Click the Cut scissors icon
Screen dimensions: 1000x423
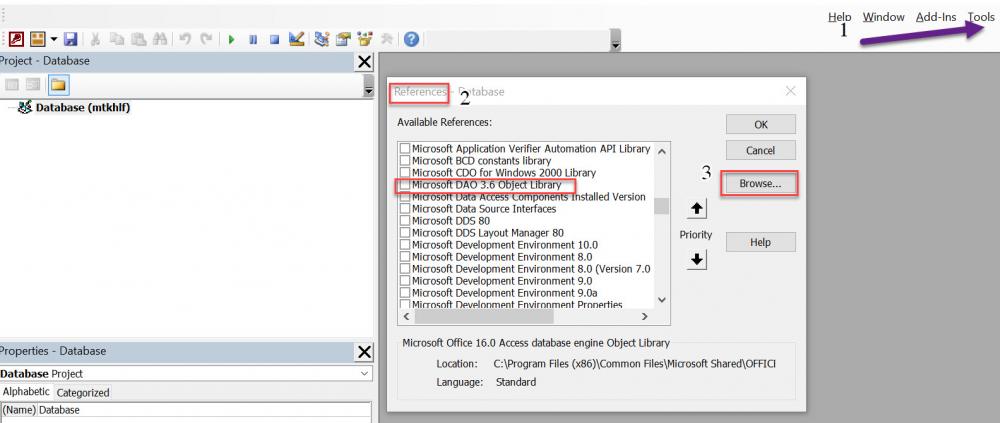pos(95,40)
